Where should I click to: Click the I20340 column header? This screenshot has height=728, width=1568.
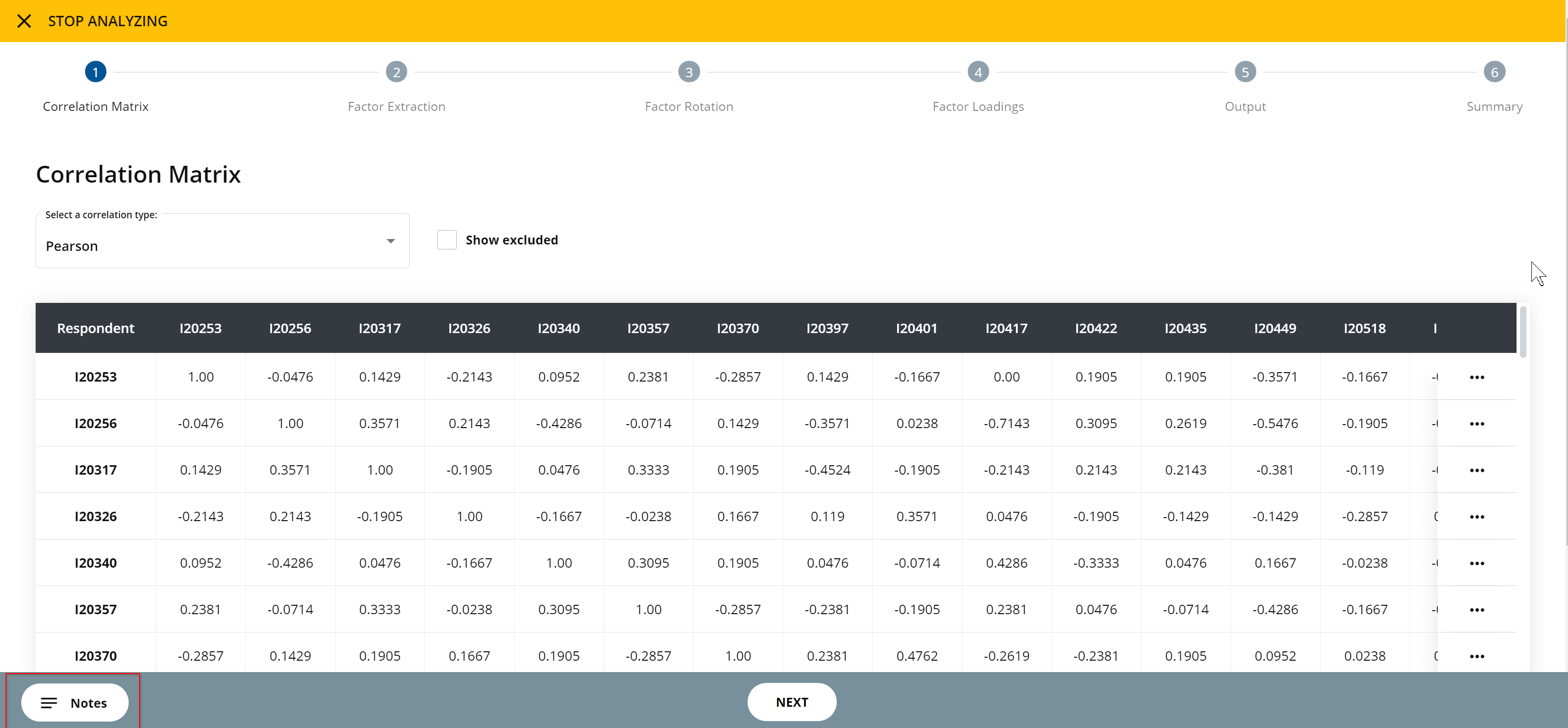pos(558,328)
